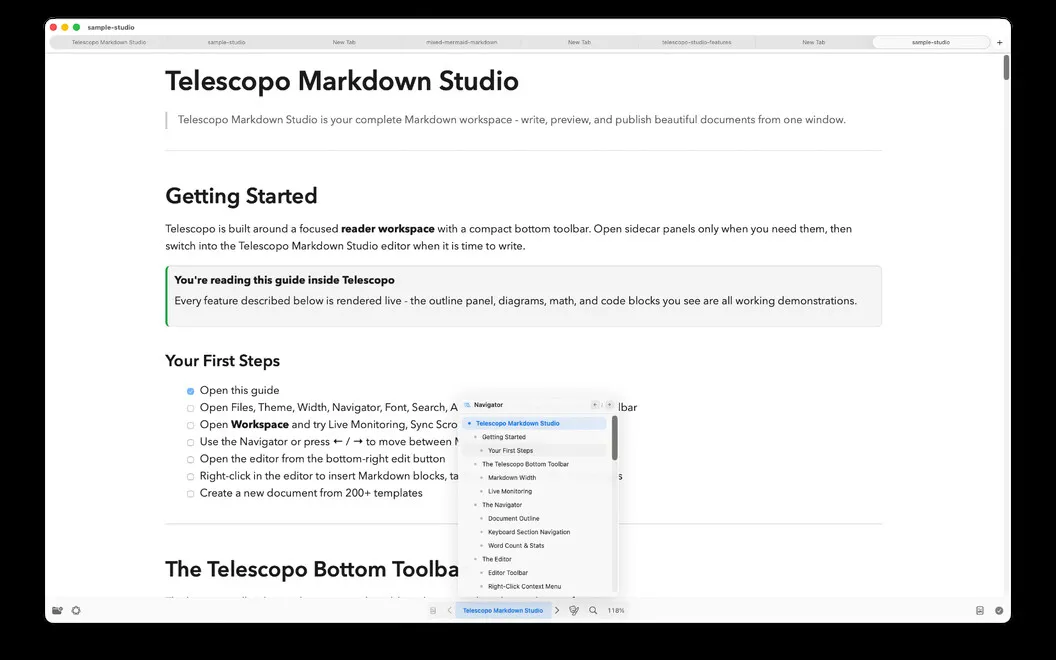Jump to 'Document Outline' in Navigator
Viewport: 1056px width, 660px height.
pos(535,519)
